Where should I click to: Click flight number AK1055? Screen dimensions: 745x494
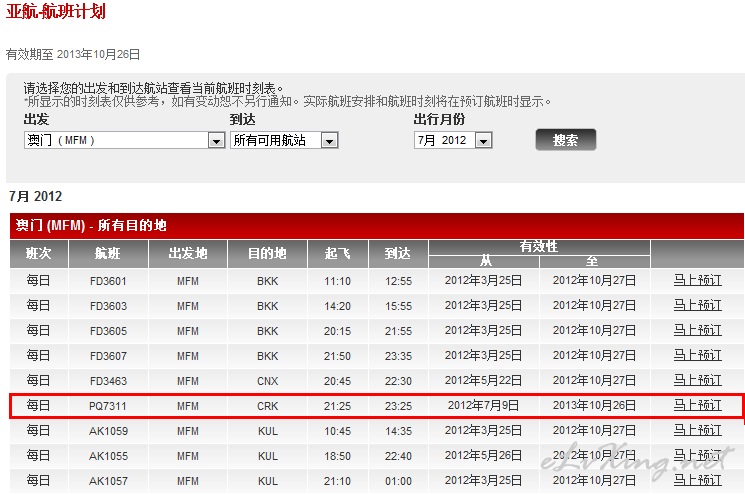point(108,456)
